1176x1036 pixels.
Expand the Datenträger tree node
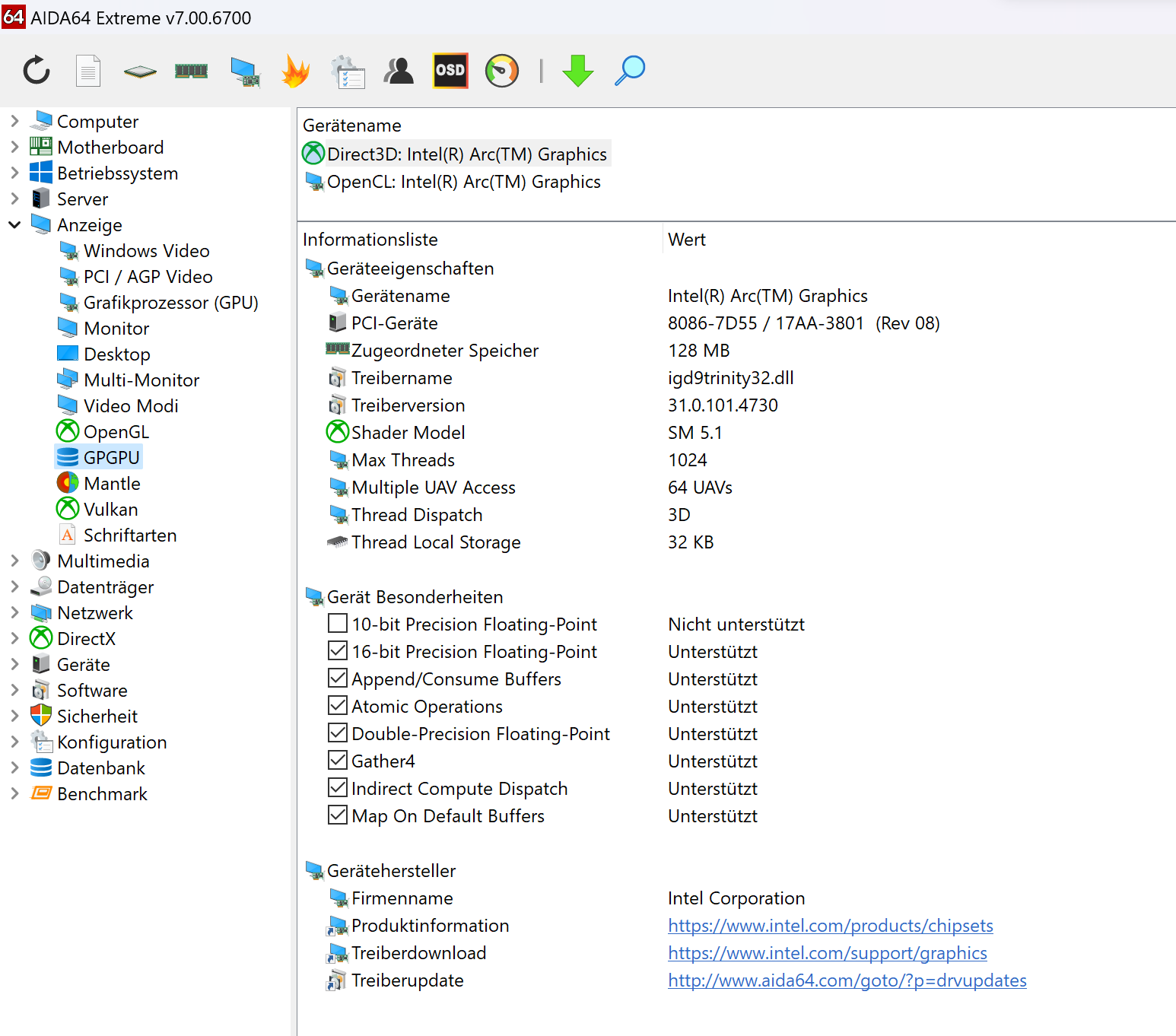[x=14, y=586]
